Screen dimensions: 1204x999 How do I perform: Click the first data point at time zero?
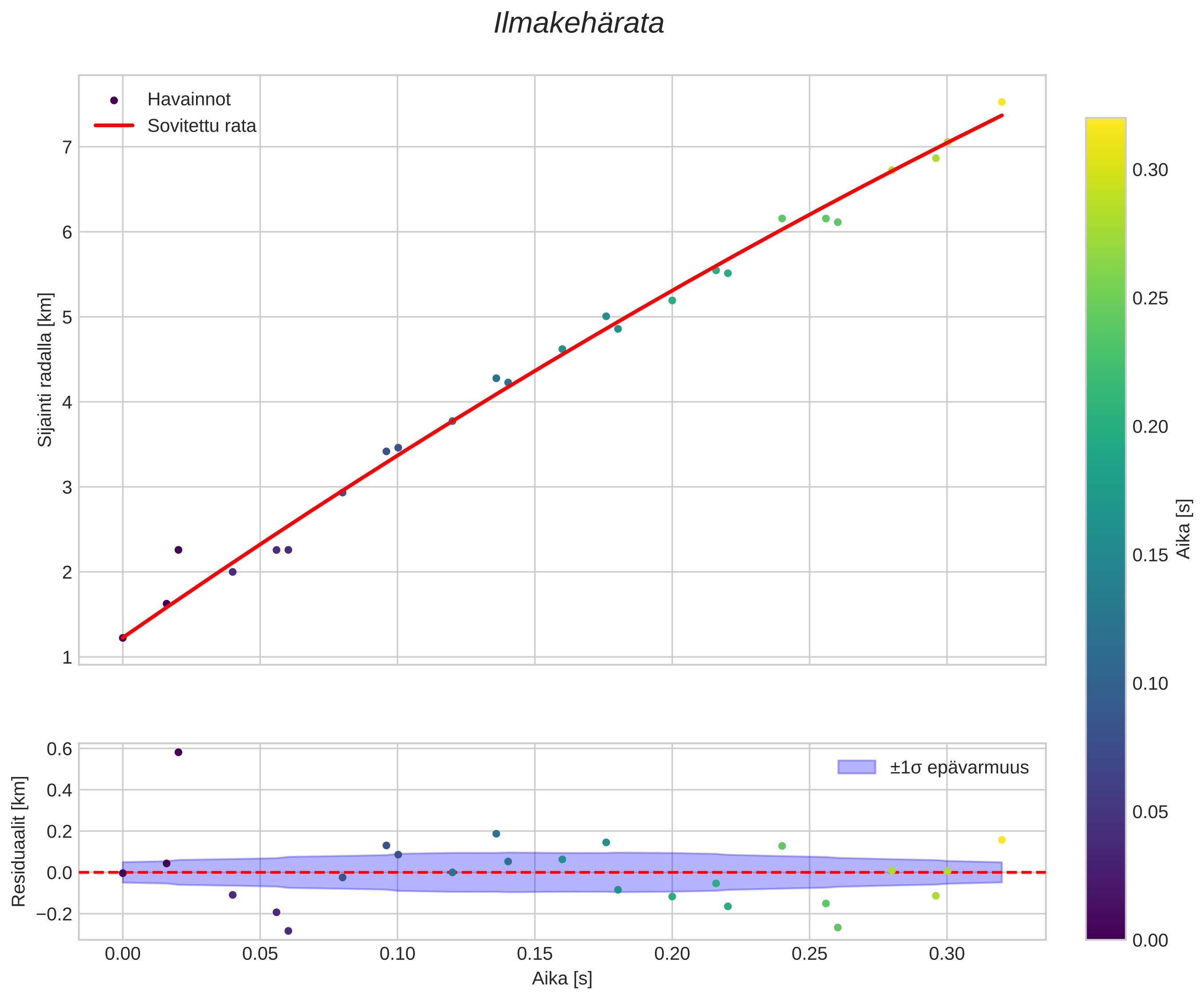click(123, 638)
